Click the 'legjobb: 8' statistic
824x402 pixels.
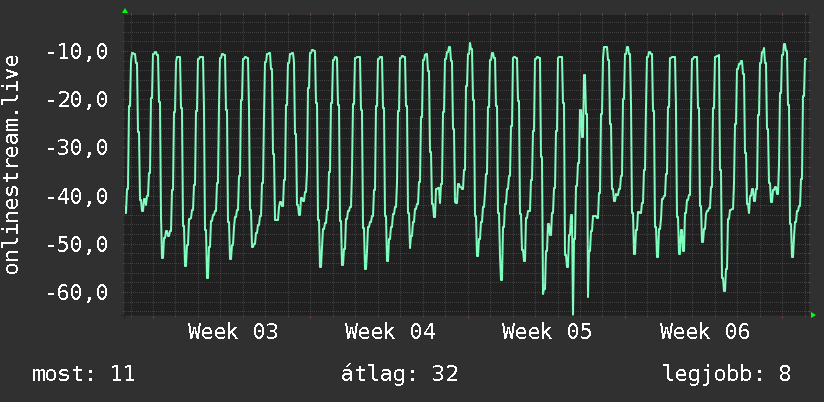tap(727, 374)
